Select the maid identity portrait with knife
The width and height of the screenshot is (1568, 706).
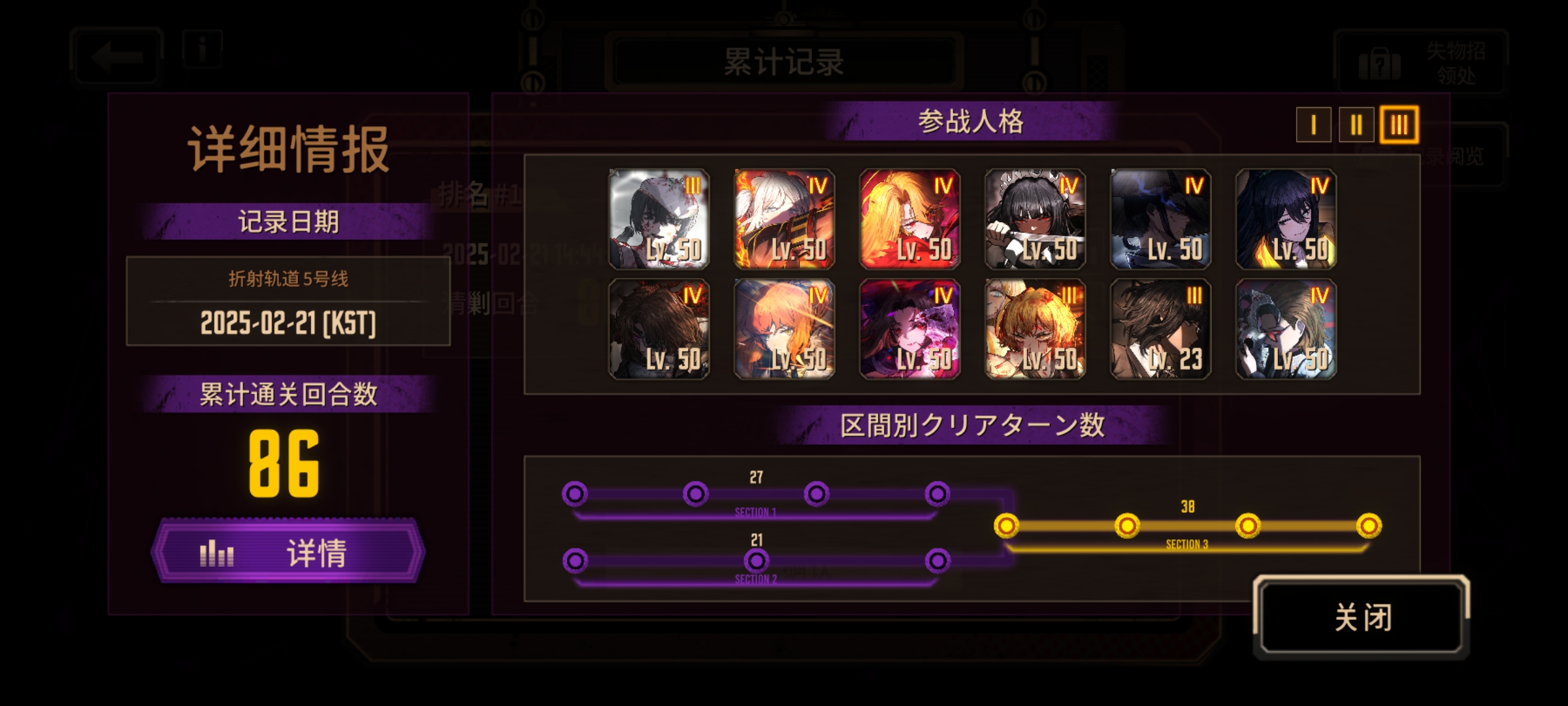(x=1035, y=219)
